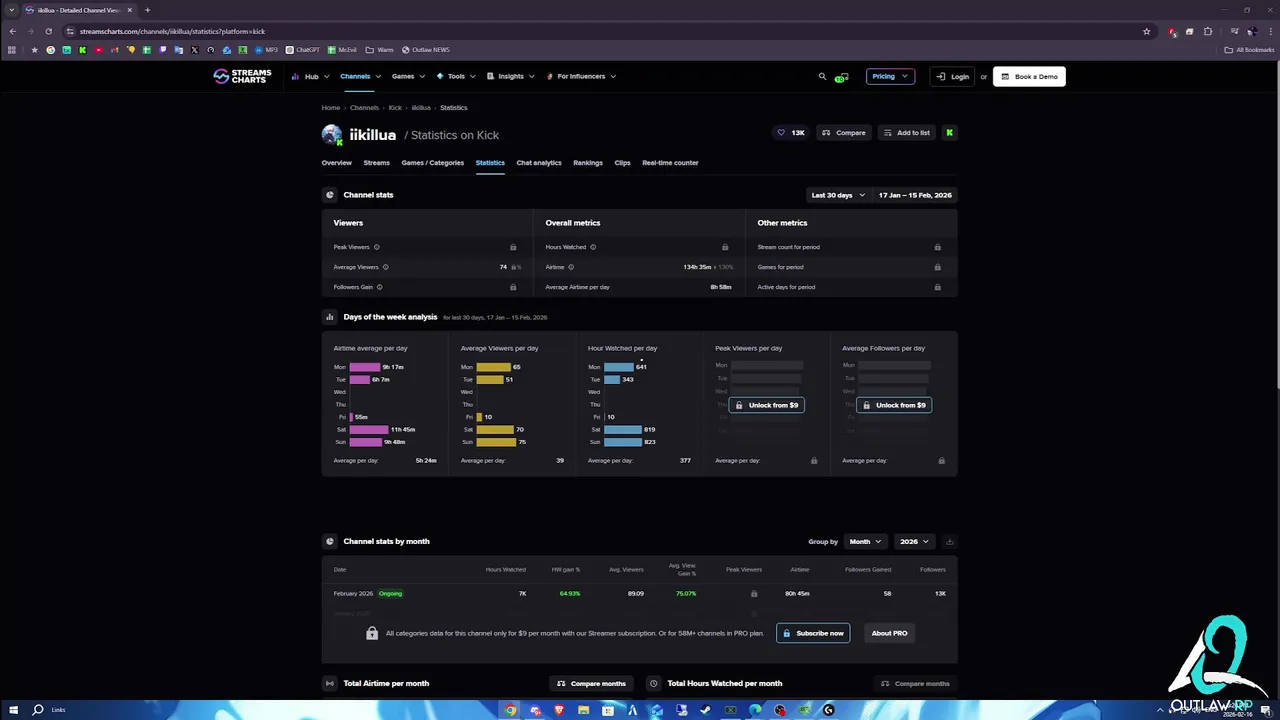
Task: Click the Subscribe now button
Action: point(813,633)
